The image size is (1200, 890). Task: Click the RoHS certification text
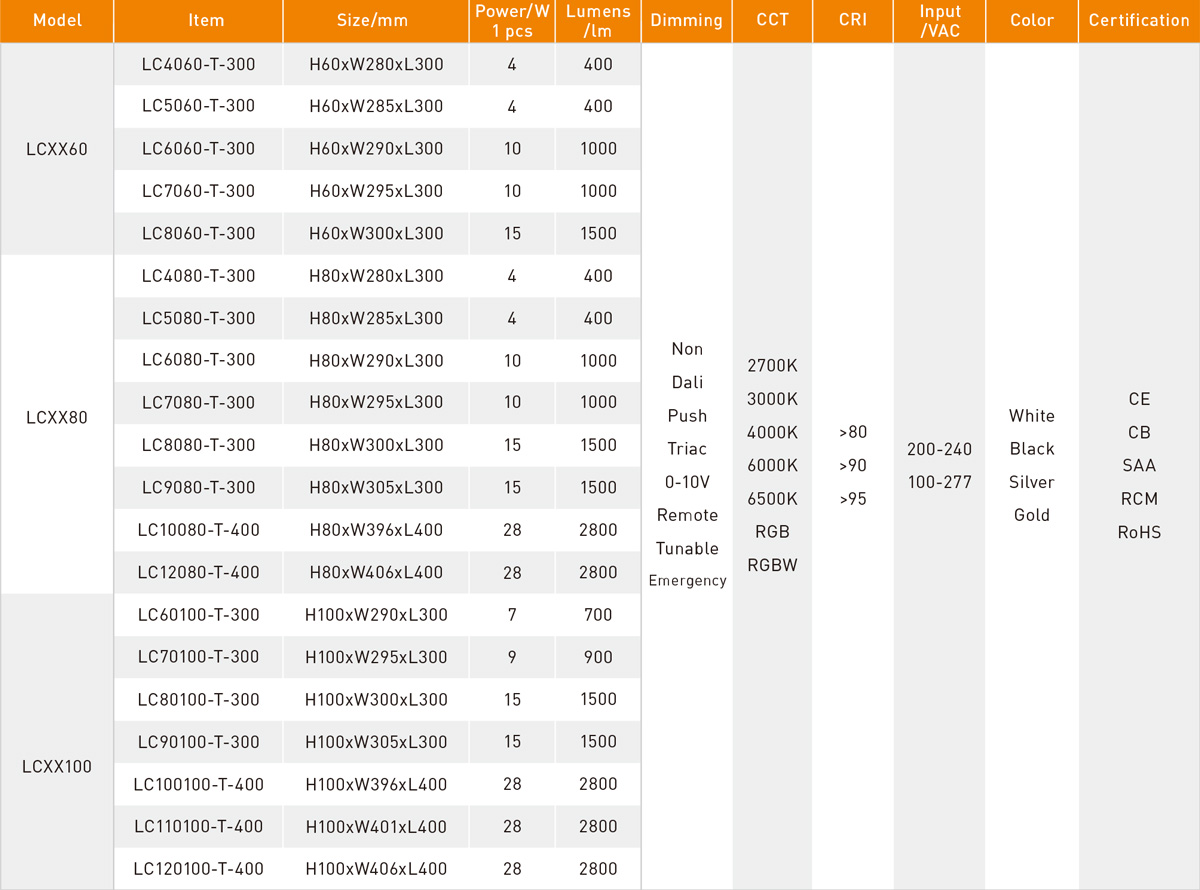1139,533
